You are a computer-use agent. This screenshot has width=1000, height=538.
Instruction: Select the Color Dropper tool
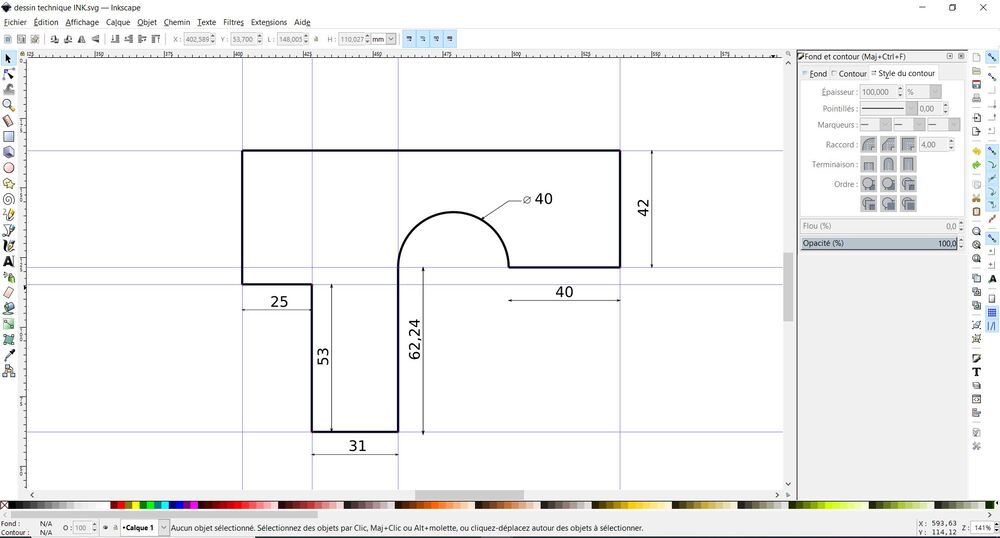[x=8, y=355]
